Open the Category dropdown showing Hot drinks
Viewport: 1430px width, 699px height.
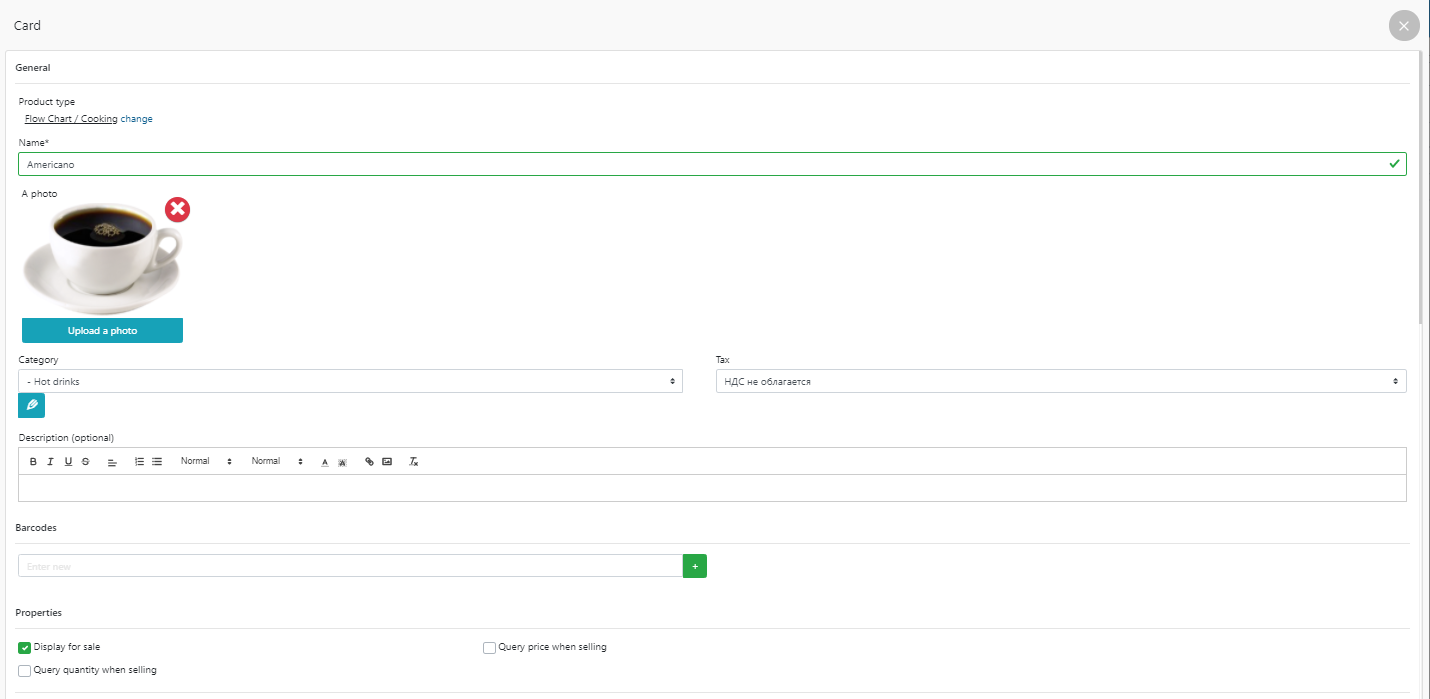tap(350, 382)
